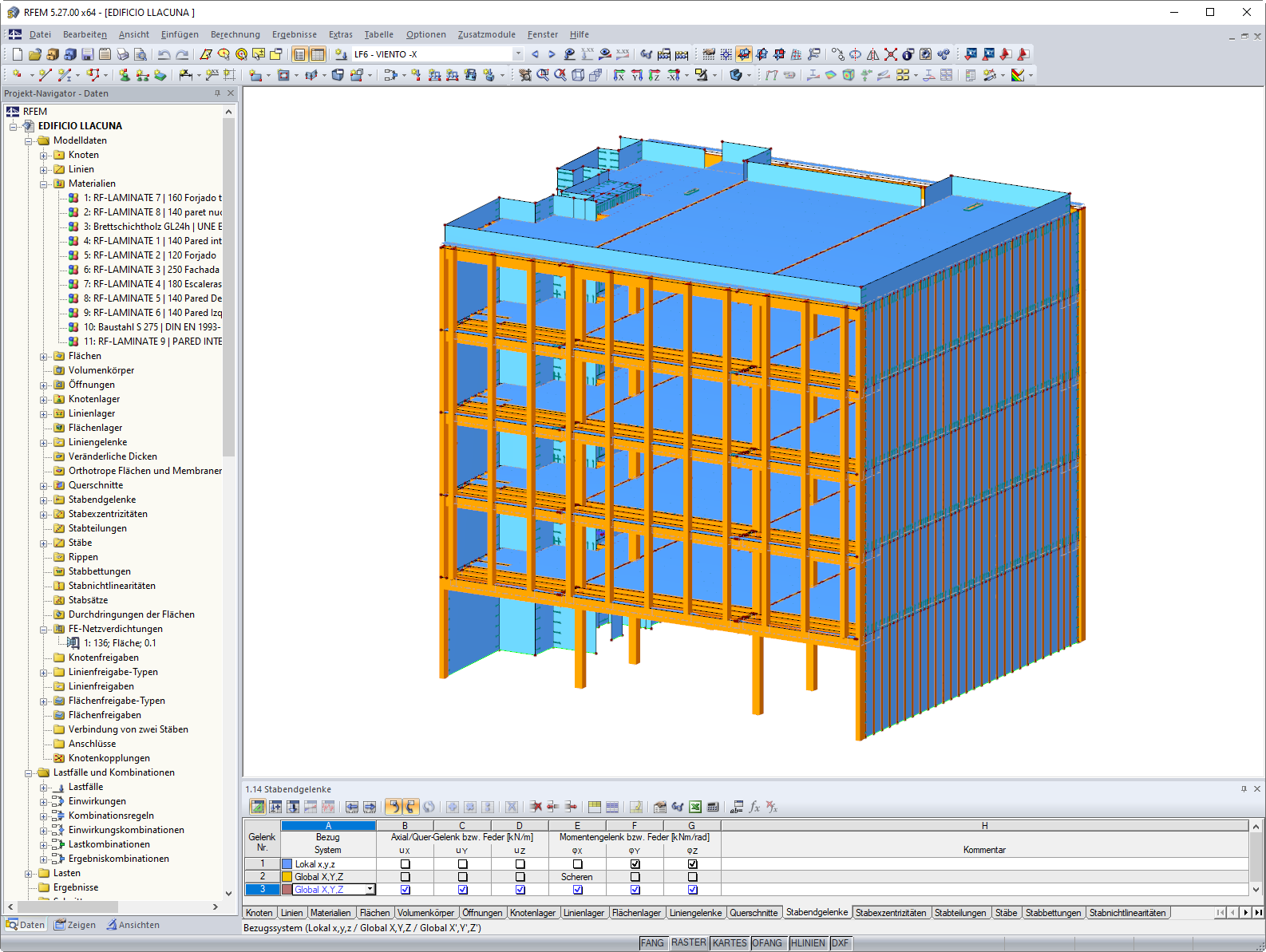
Task: Open the Berechnung menu
Action: point(235,34)
